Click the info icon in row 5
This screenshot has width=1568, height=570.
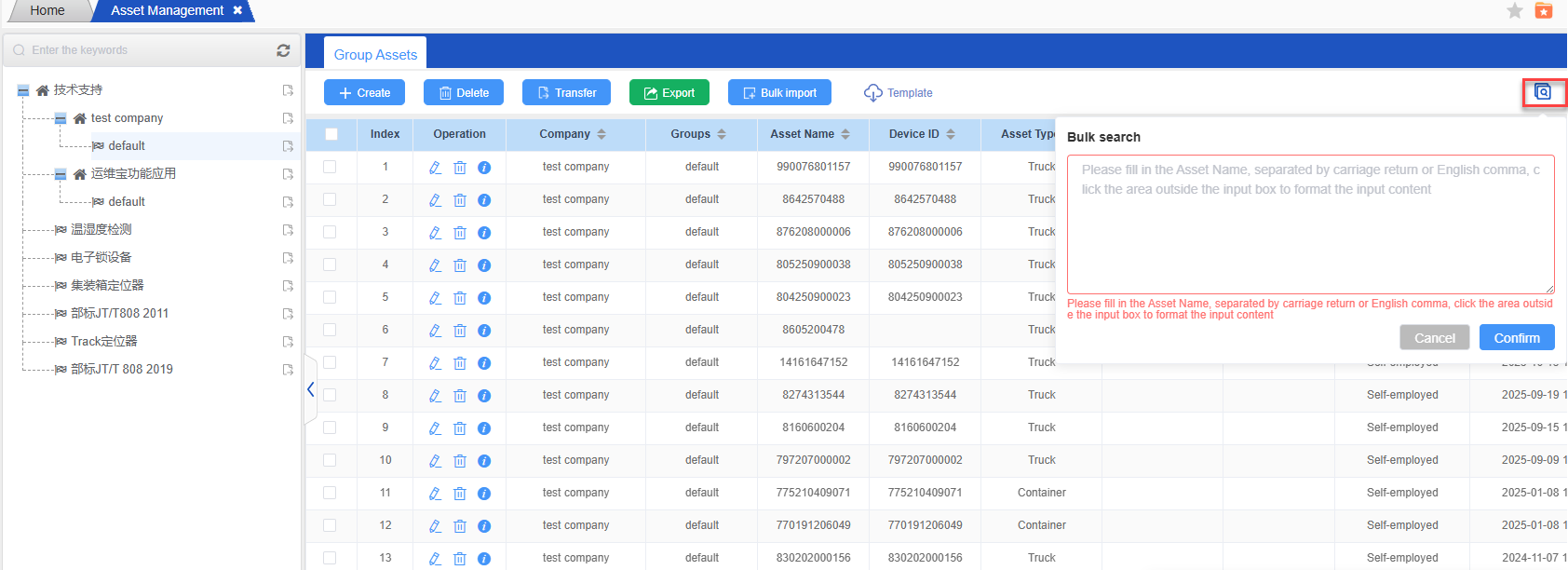(x=484, y=298)
